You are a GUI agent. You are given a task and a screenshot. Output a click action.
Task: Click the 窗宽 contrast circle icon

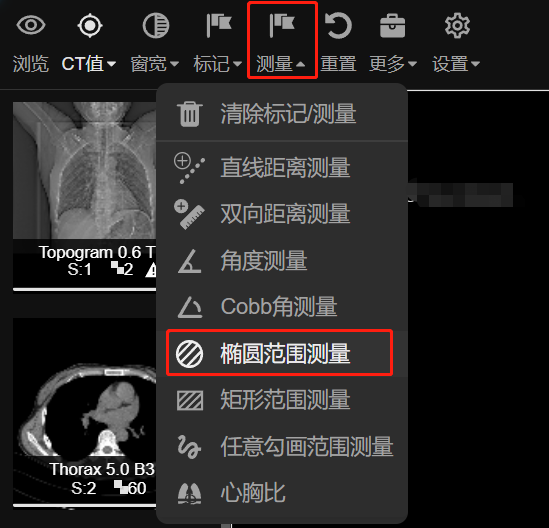tap(156, 25)
